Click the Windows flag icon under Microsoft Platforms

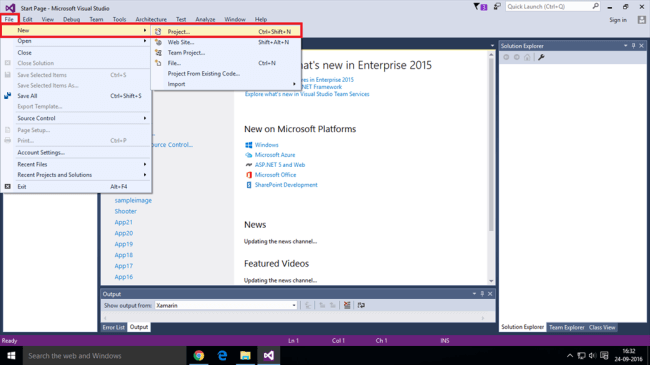(x=249, y=145)
